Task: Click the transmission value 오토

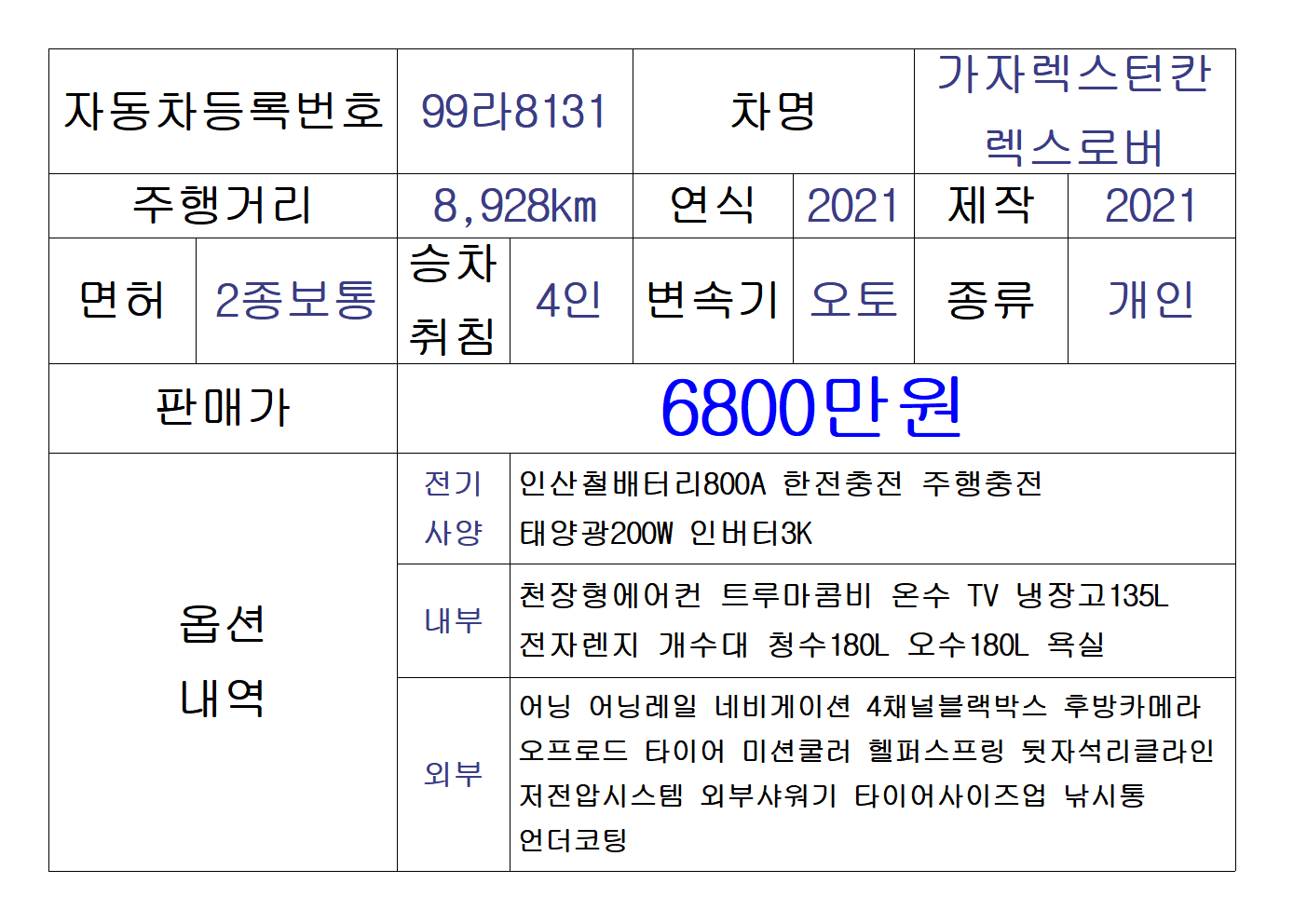Action: [852, 301]
